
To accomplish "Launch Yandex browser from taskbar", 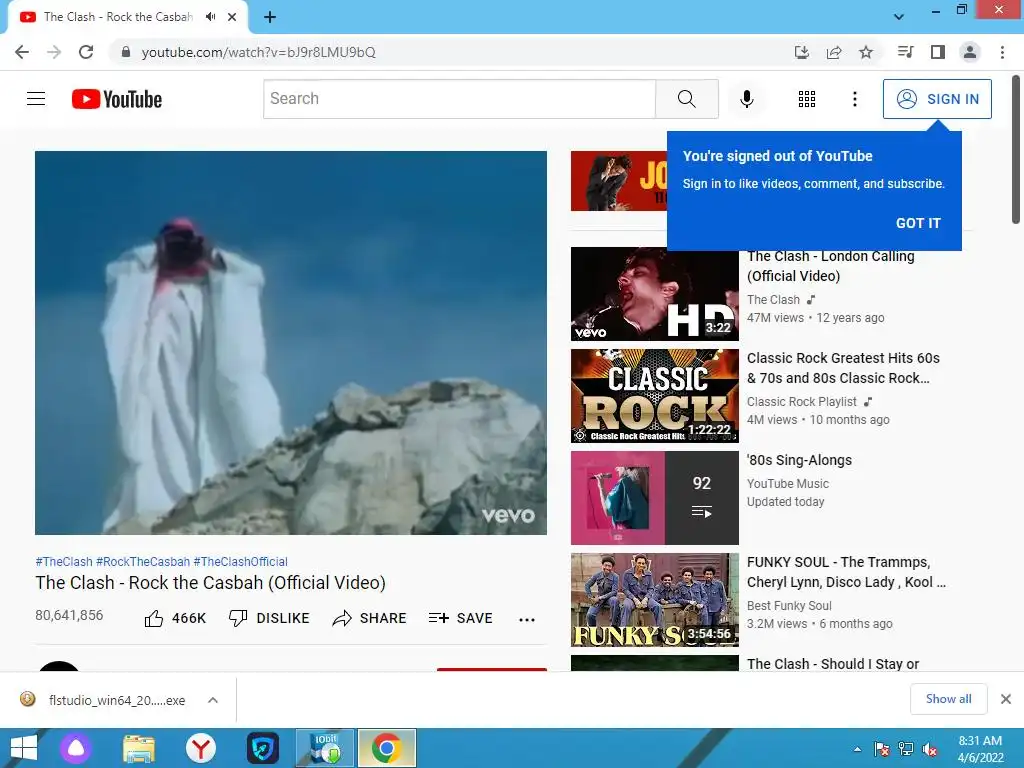I will [x=201, y=748].
